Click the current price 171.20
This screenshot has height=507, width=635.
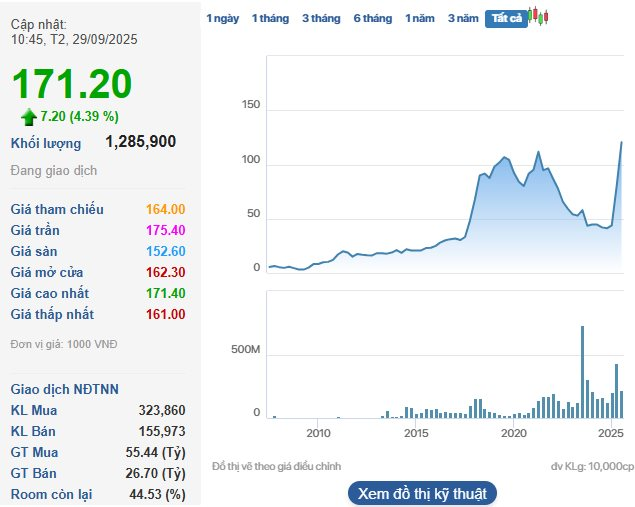pyautogui.click(x=72, y=84)
